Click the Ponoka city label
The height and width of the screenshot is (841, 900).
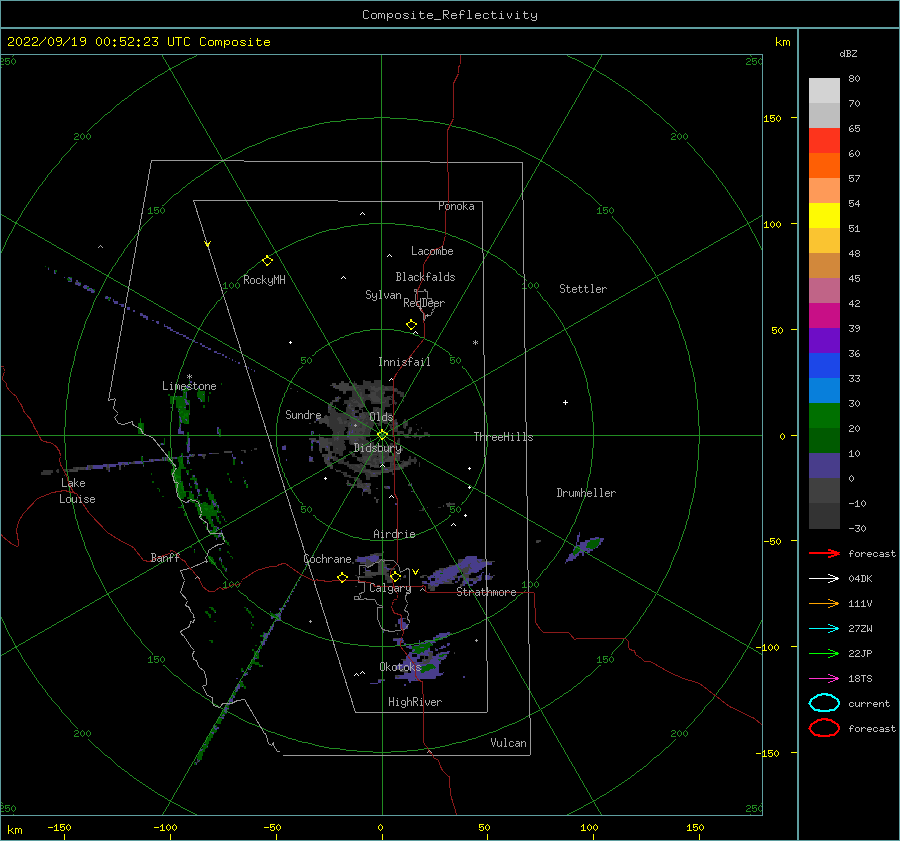(456, 206)
